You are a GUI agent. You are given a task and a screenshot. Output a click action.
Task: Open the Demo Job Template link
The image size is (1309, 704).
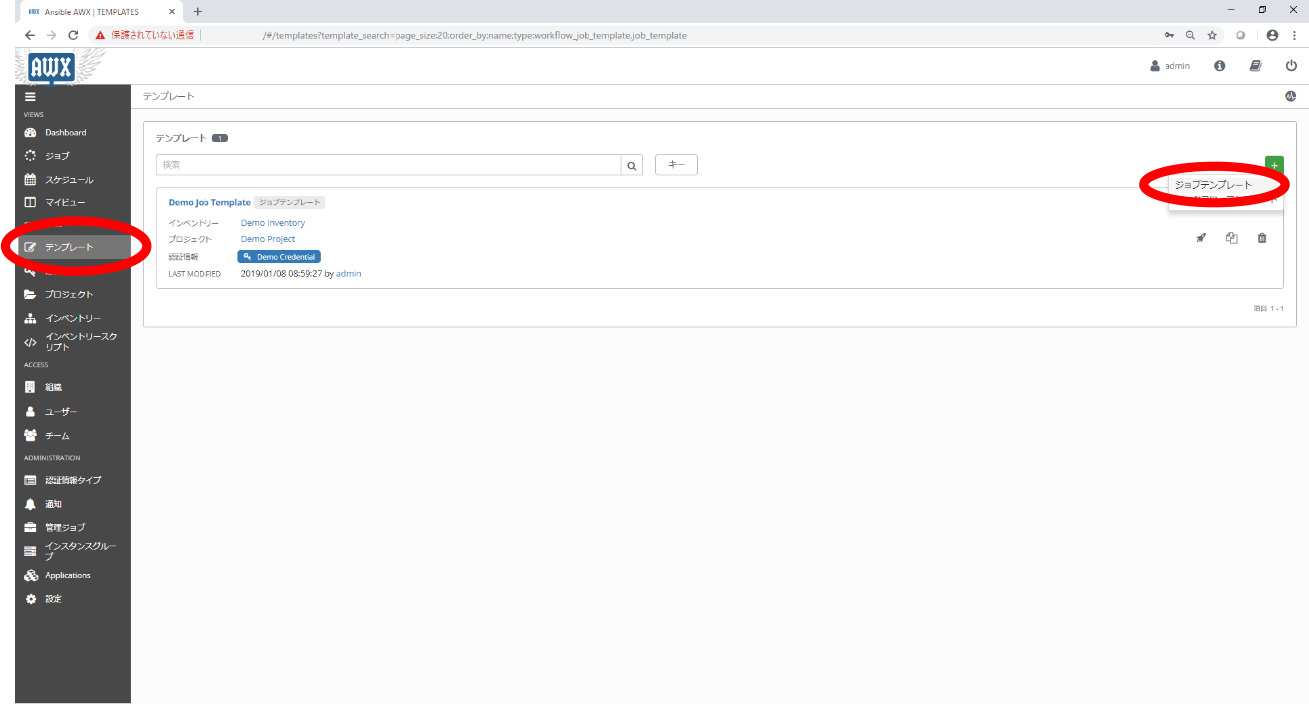tap(209, 202)
